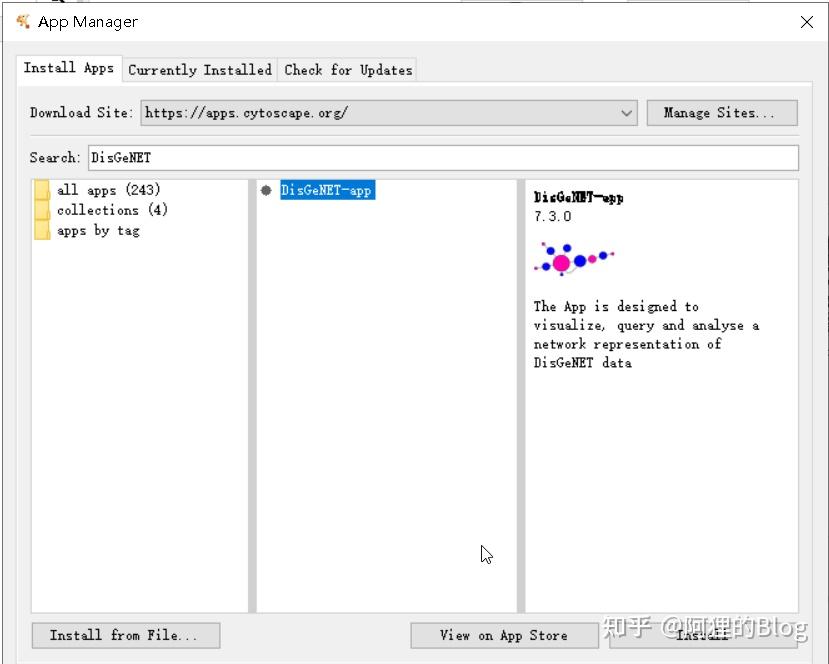The image size is (829, 664).
Task: Close the App Manager window
Action: [x=807, y=22]
